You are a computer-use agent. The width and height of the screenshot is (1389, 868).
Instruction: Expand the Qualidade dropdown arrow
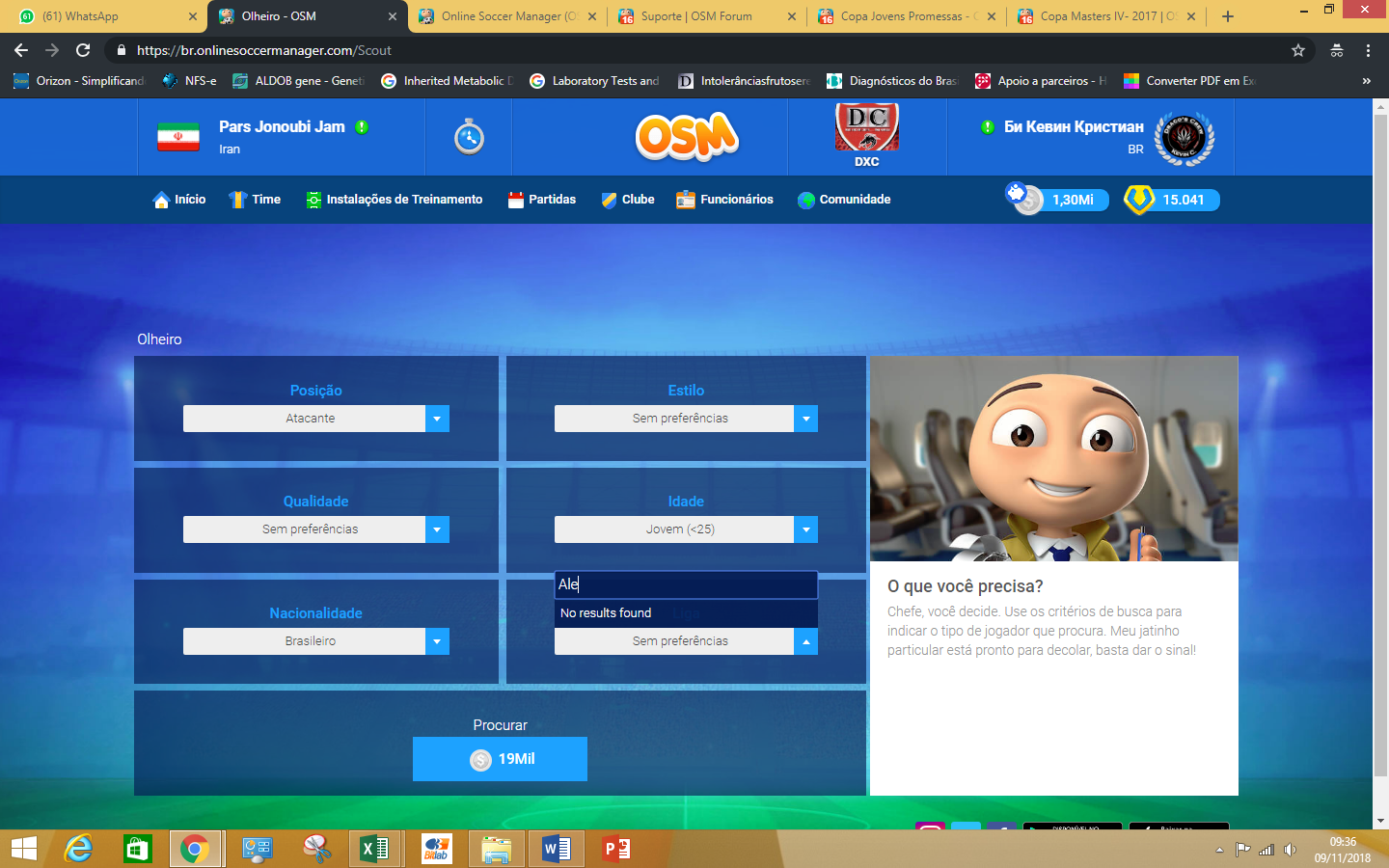[x=437, y=529]
